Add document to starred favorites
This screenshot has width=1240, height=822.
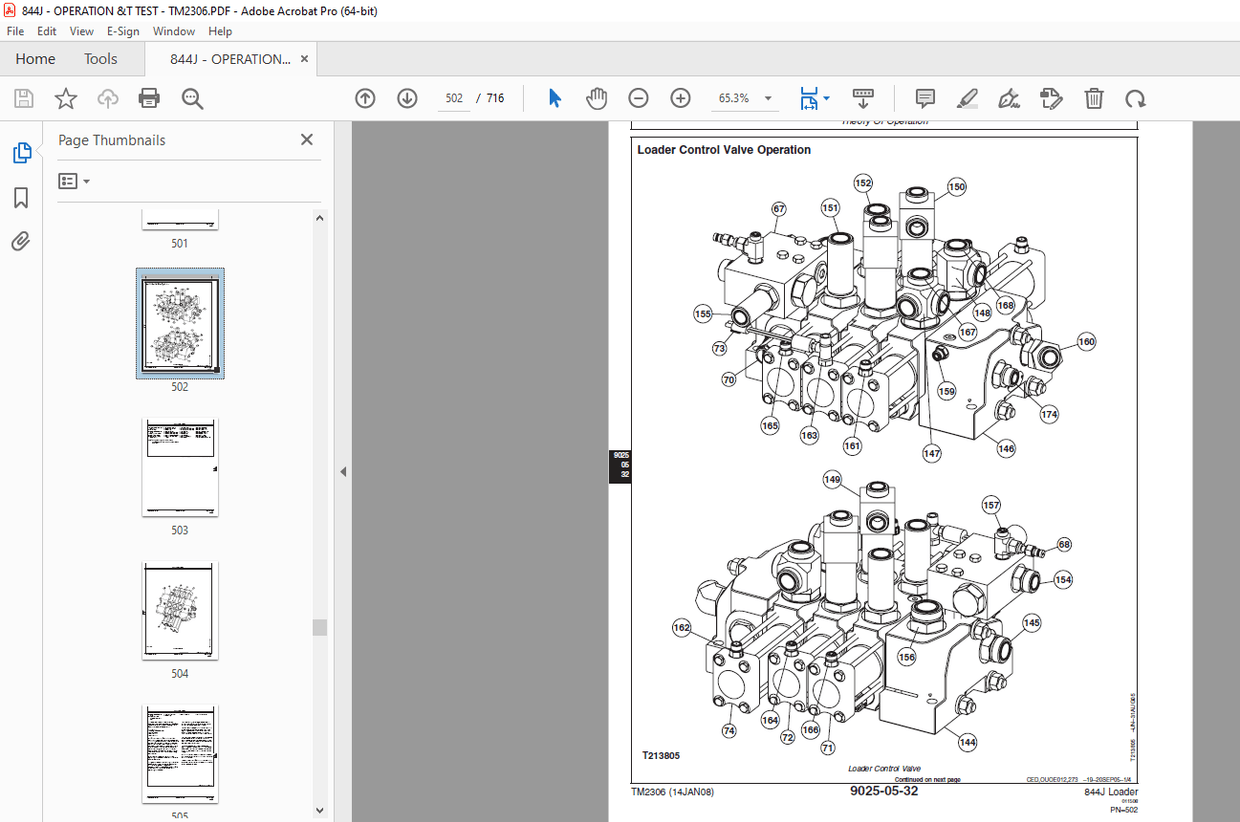coord(66,98)
